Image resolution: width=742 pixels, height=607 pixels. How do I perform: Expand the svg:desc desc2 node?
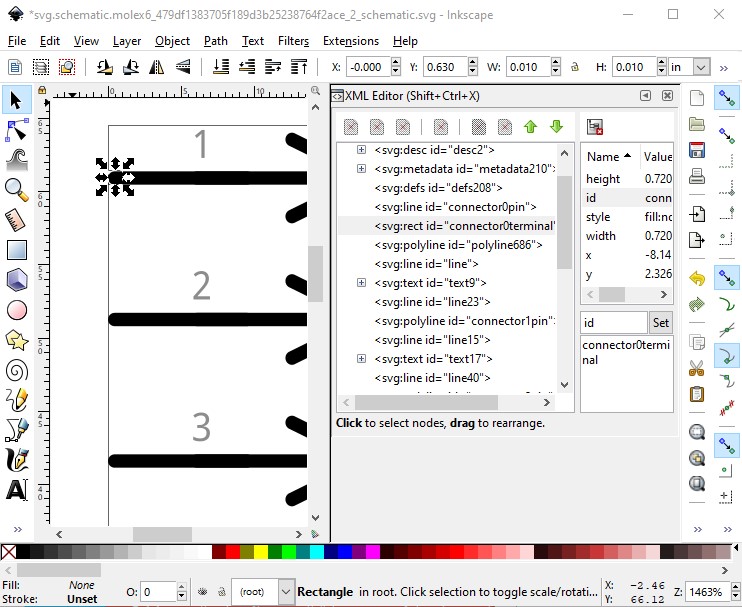tap(361, 150)
